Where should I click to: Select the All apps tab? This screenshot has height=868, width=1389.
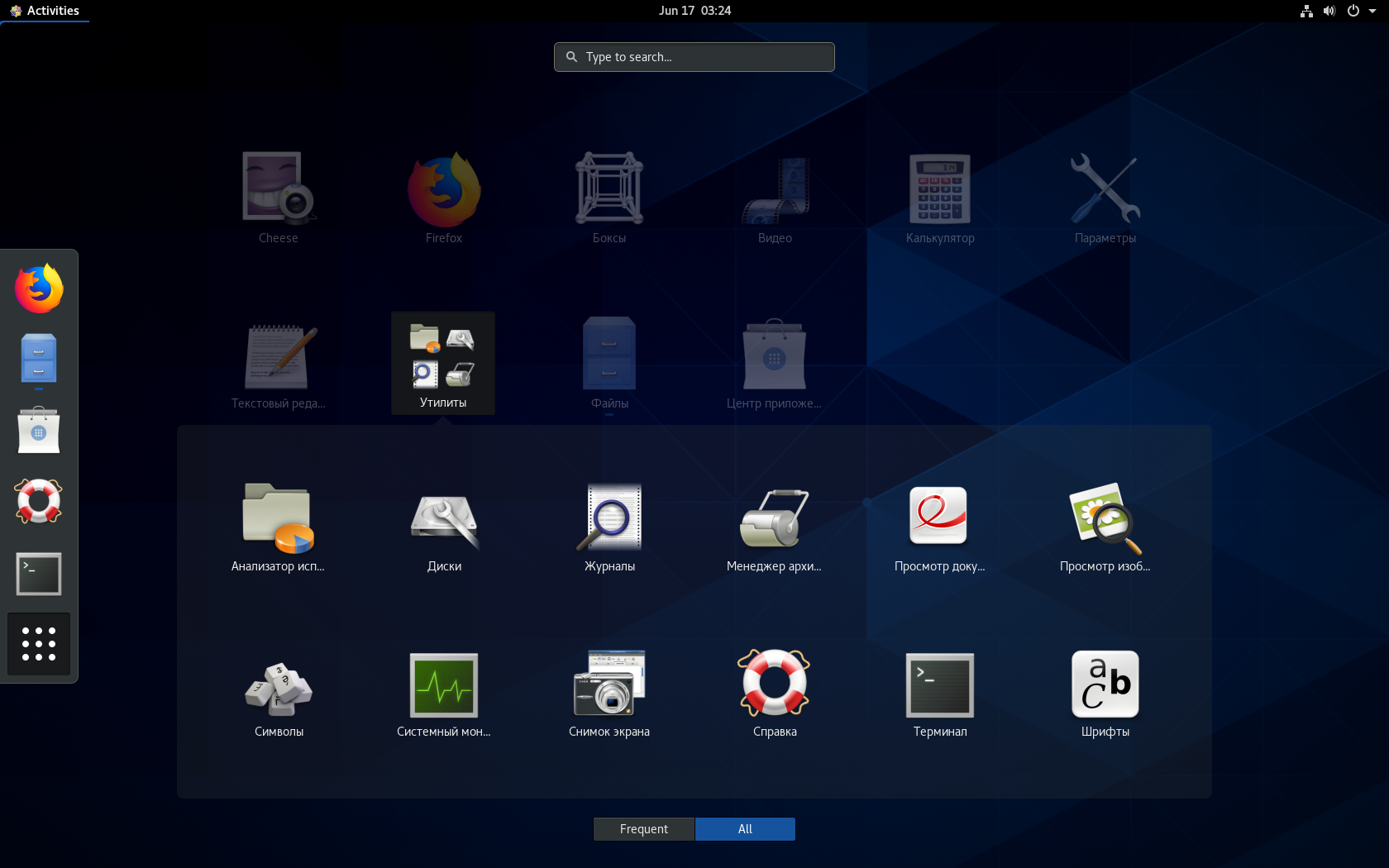(x=745, y=829)
